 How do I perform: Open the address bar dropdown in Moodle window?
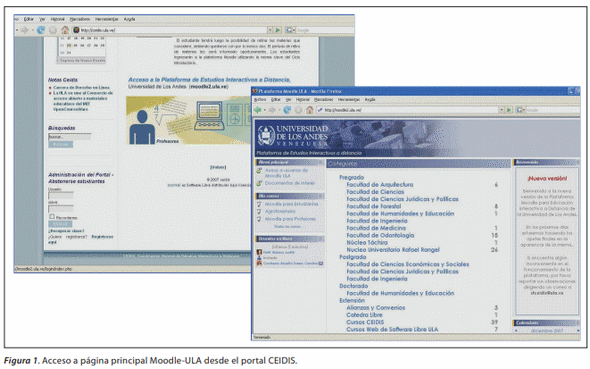coord(501,110)
